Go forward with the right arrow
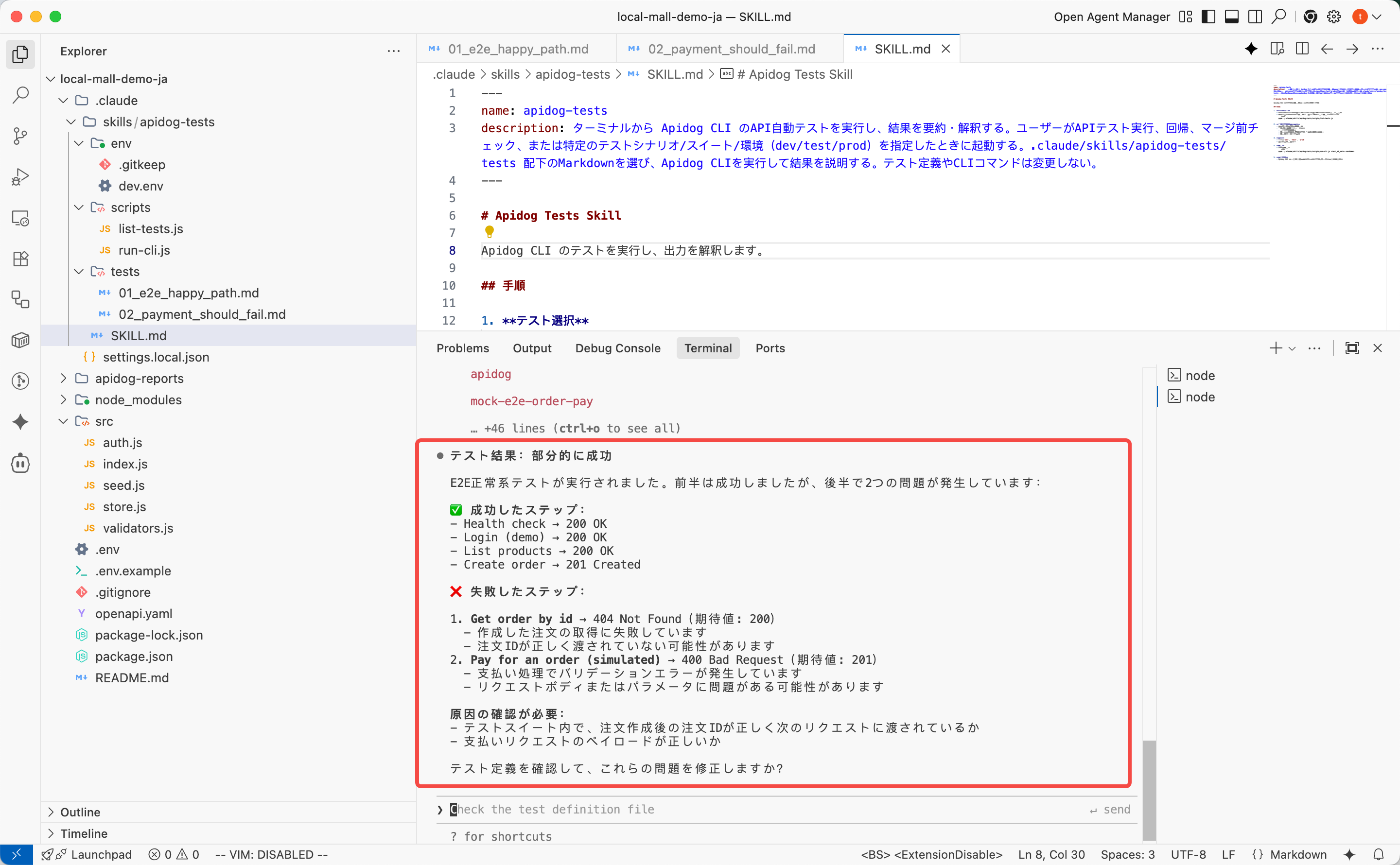 coord(1352,48)
